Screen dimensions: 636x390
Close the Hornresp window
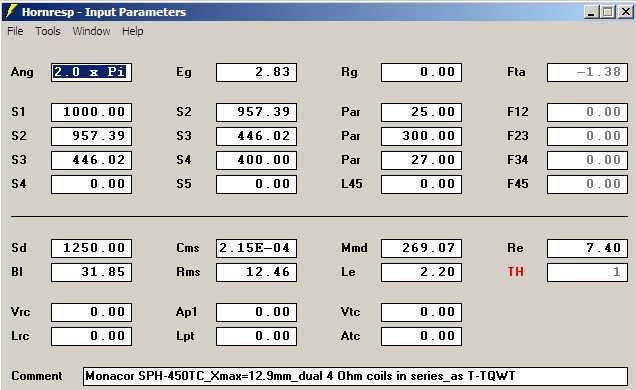click(625, 12)
